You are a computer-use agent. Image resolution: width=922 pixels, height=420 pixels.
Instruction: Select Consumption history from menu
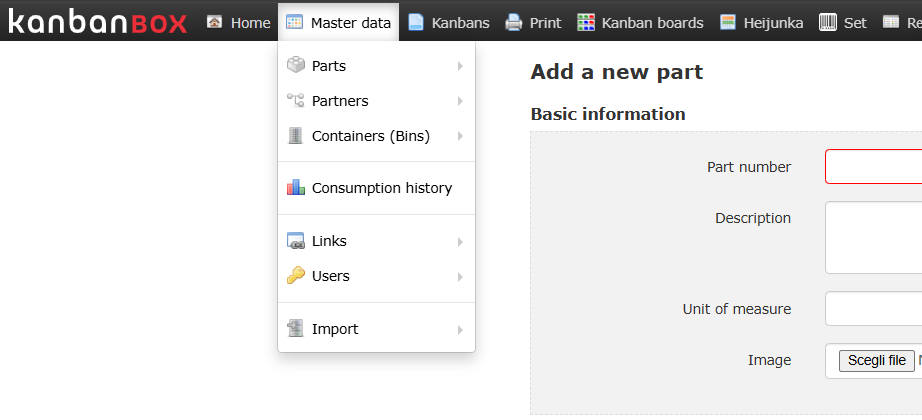(x=381, y=188)
